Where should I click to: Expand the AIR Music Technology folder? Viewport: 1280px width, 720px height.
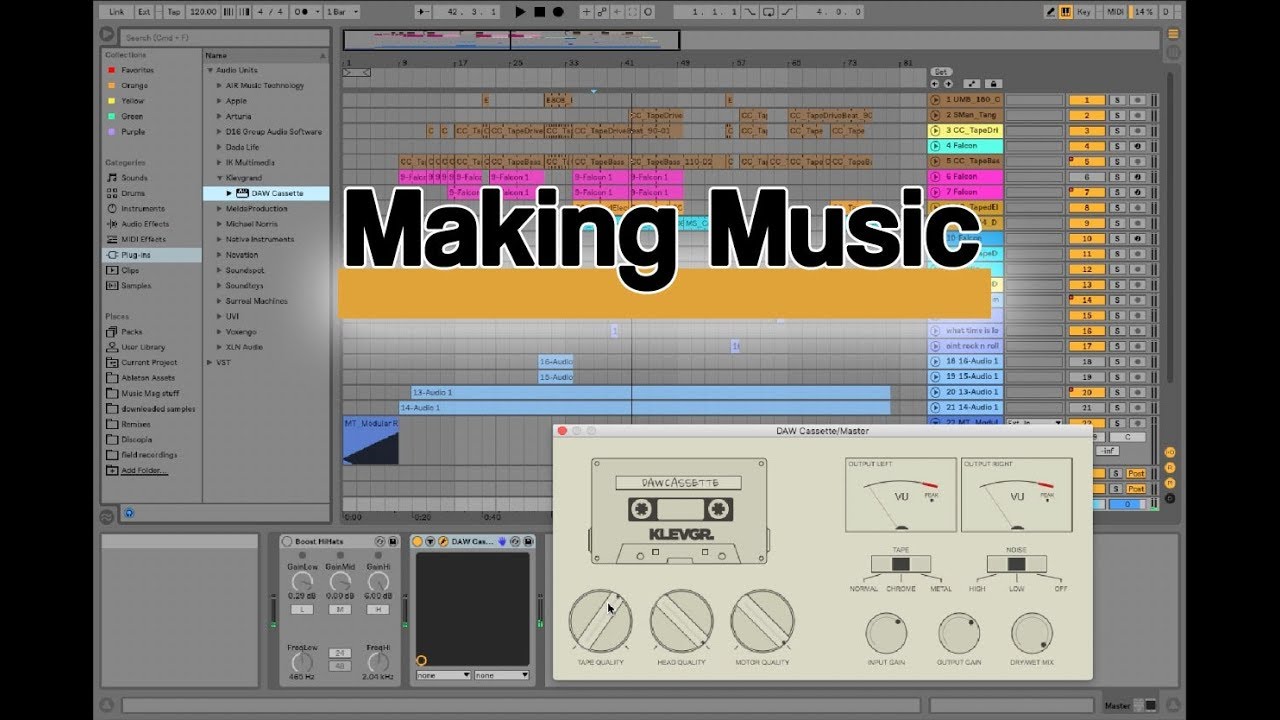pos(219,86)
